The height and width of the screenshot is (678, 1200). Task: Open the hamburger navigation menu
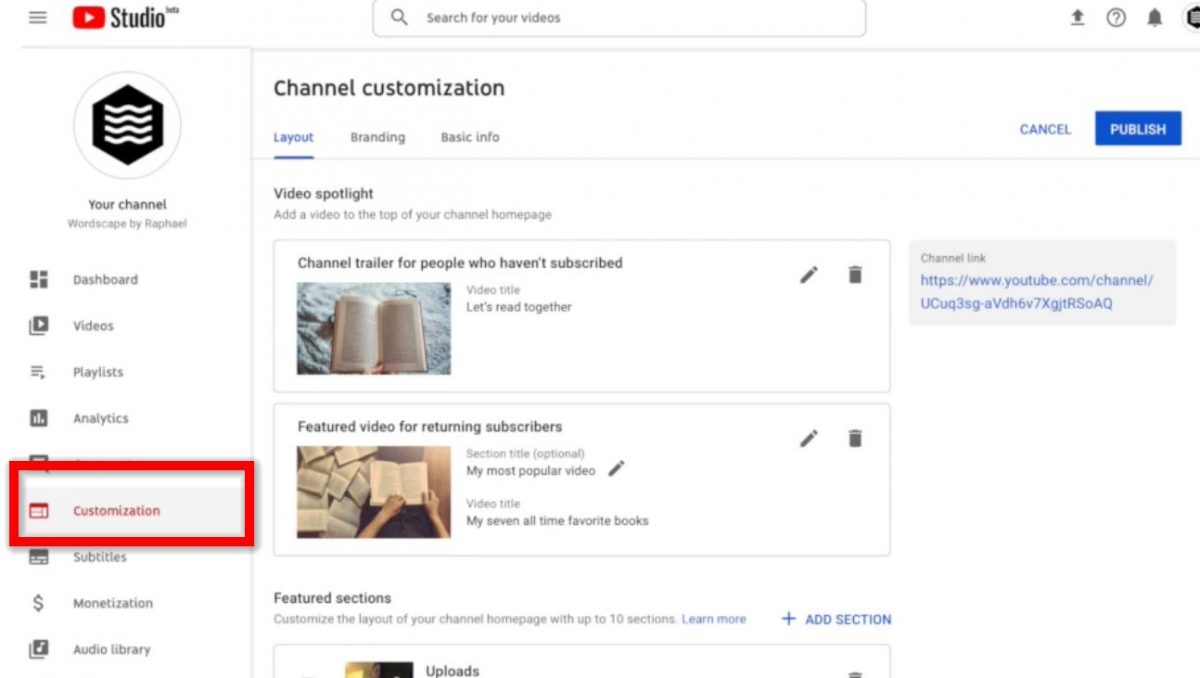point(38,18)
